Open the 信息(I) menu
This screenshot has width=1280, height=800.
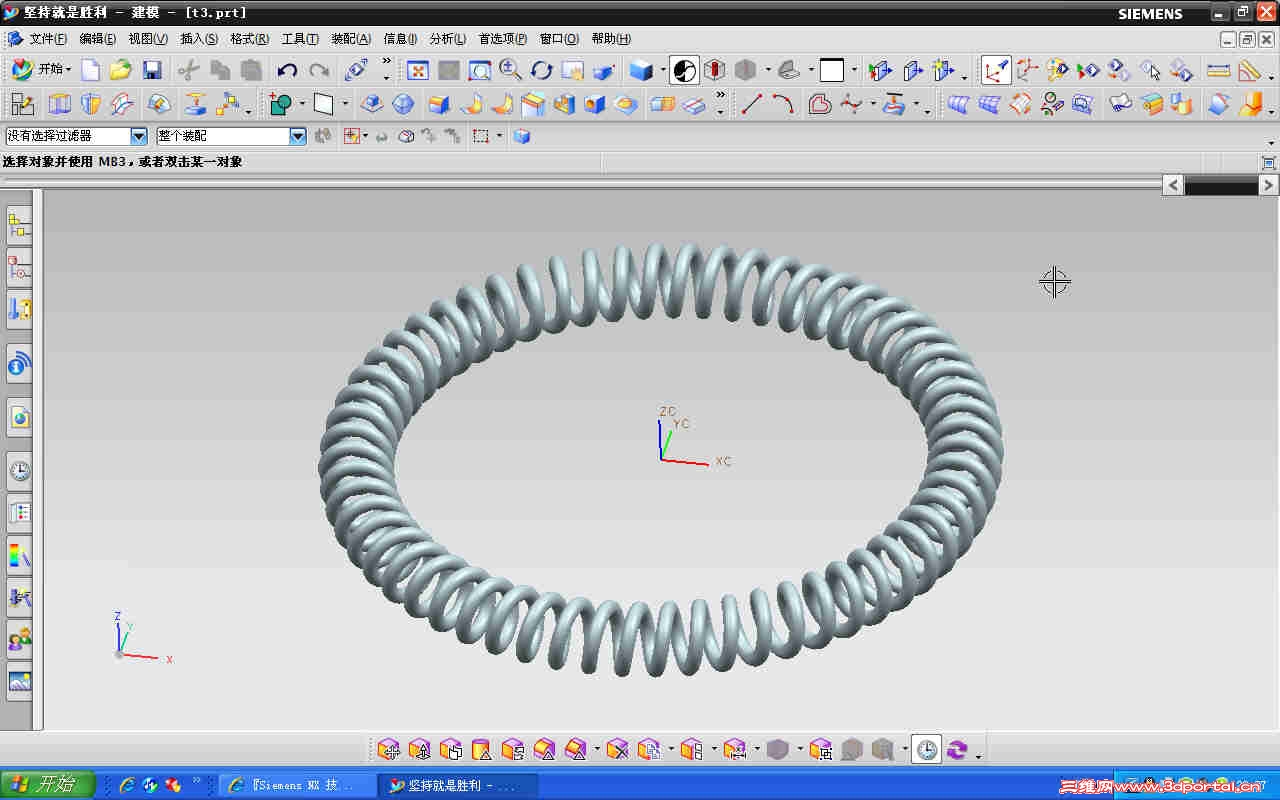[400, 39]
